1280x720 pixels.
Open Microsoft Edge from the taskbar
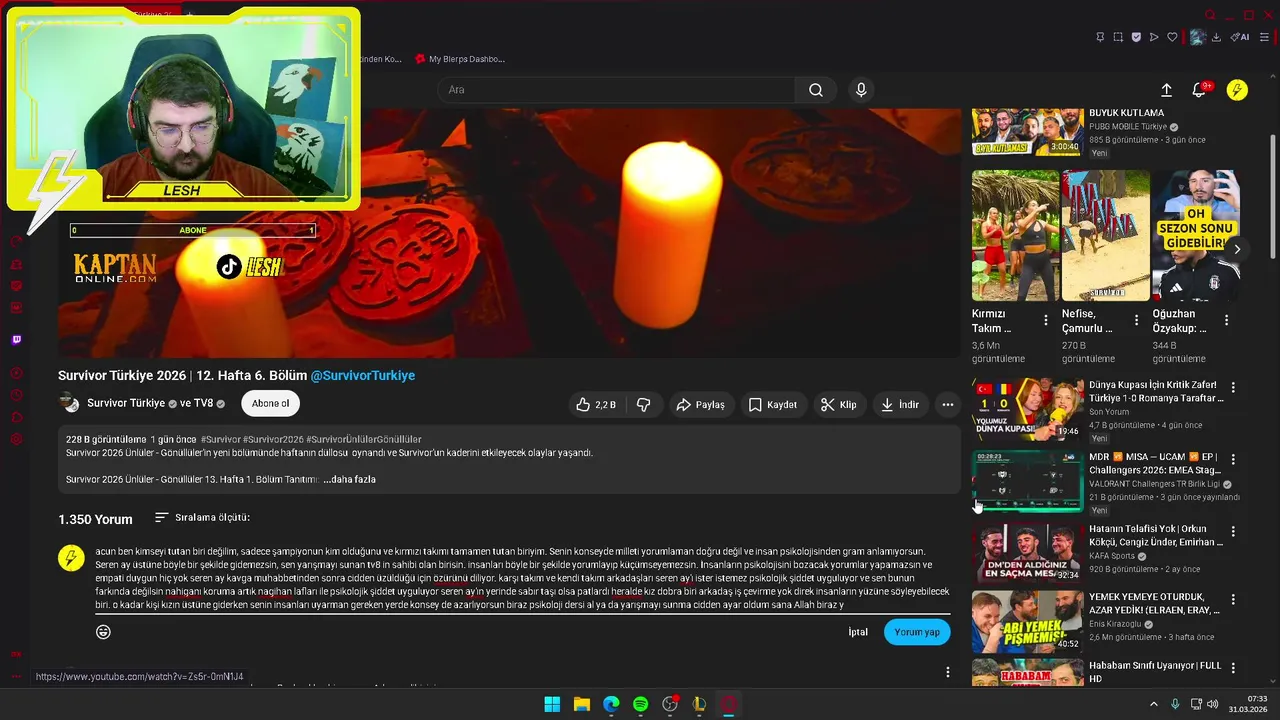click(611, 704)
